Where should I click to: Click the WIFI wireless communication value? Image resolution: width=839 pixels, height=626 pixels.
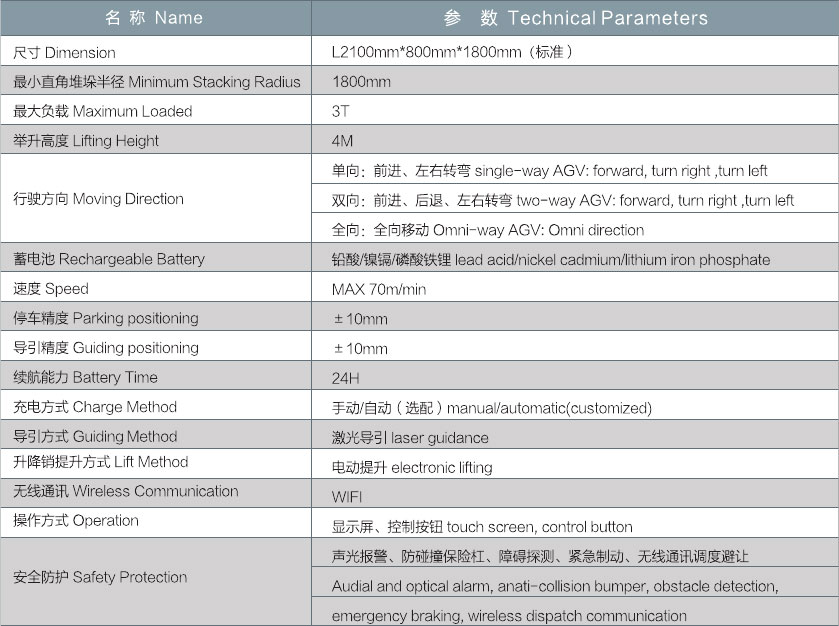pyautogui.click(x=347, y=497)
